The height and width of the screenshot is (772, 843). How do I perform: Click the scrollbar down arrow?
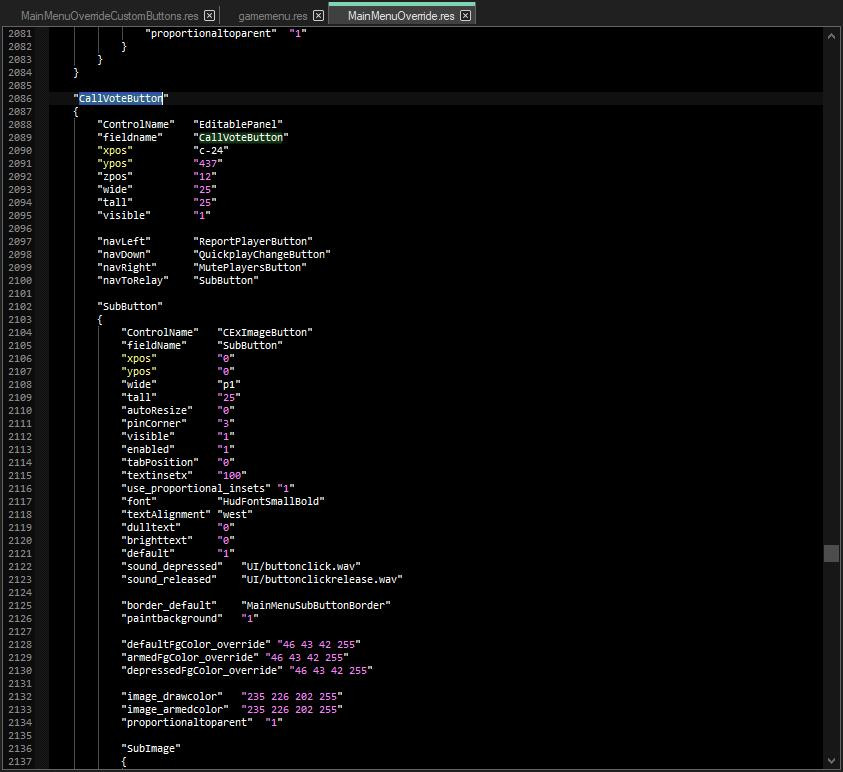click(831, 759)
